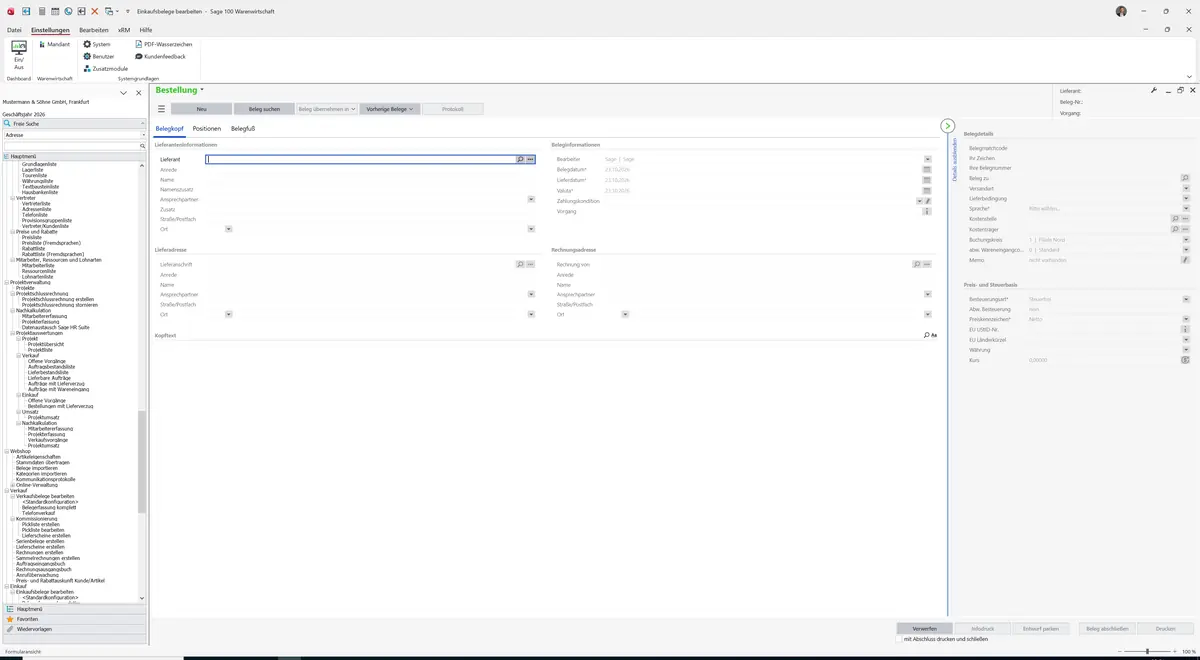Open the wrench tool in document header

tap(1154, 90)
